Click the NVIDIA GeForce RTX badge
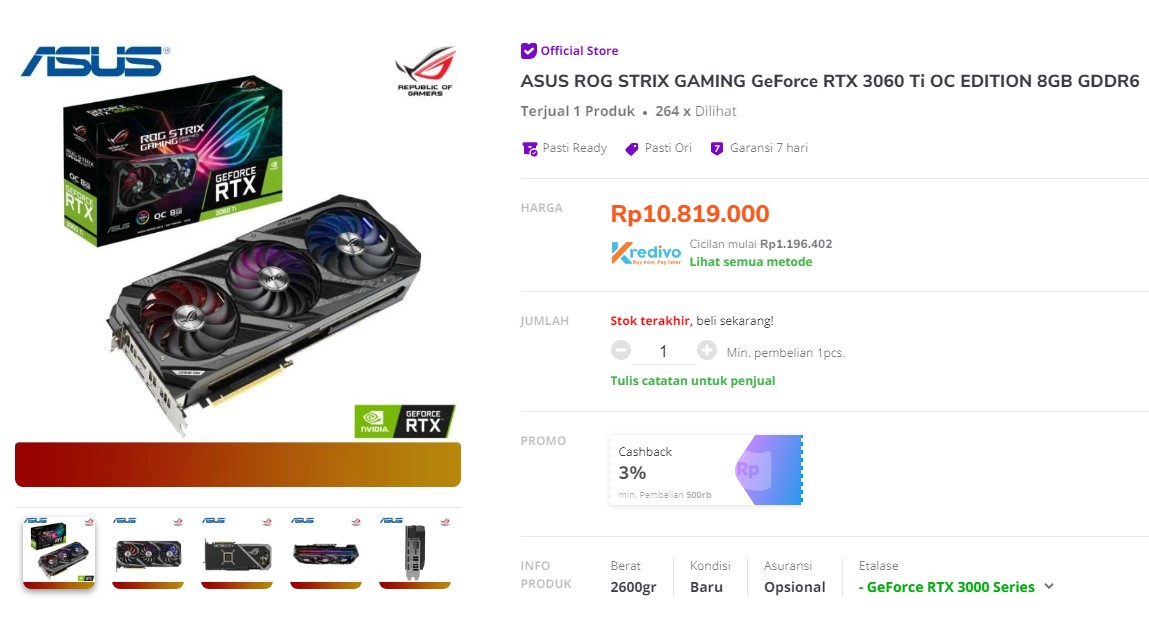Screen dimensions: 1149x627 pyautogui.click(x=404, y=421)
